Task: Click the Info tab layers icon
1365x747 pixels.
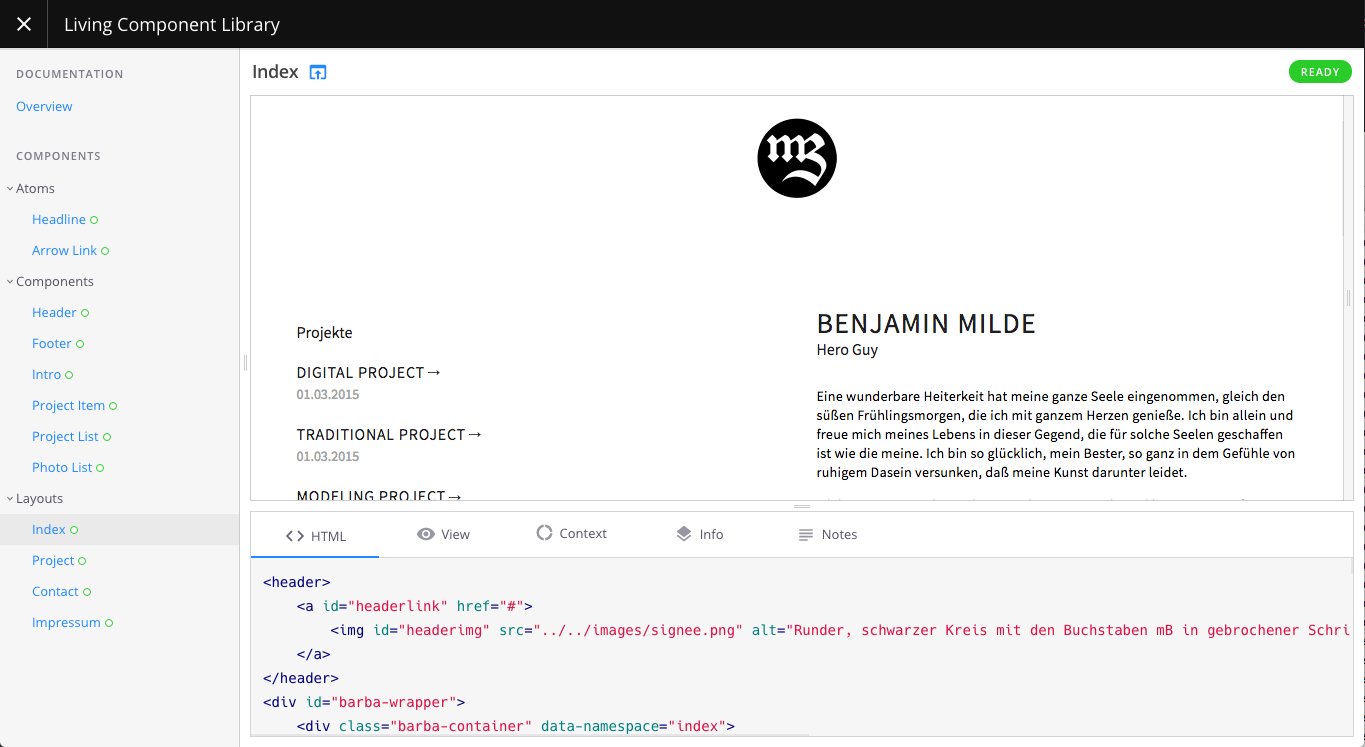Action: pos(684,534)
